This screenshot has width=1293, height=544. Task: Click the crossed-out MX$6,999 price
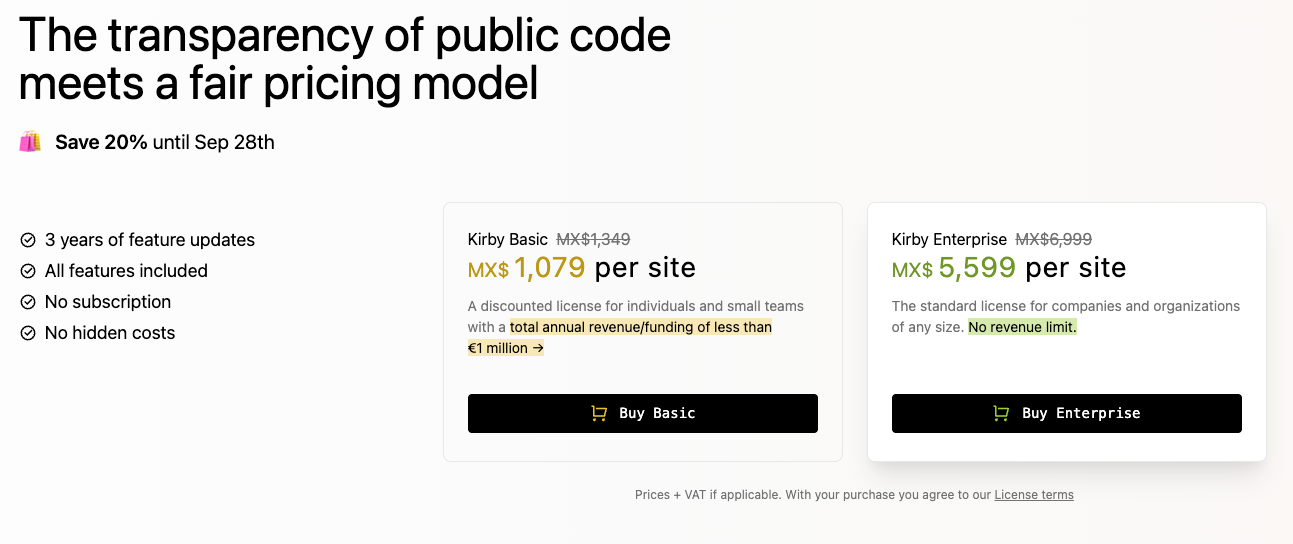click(1054, 240)
